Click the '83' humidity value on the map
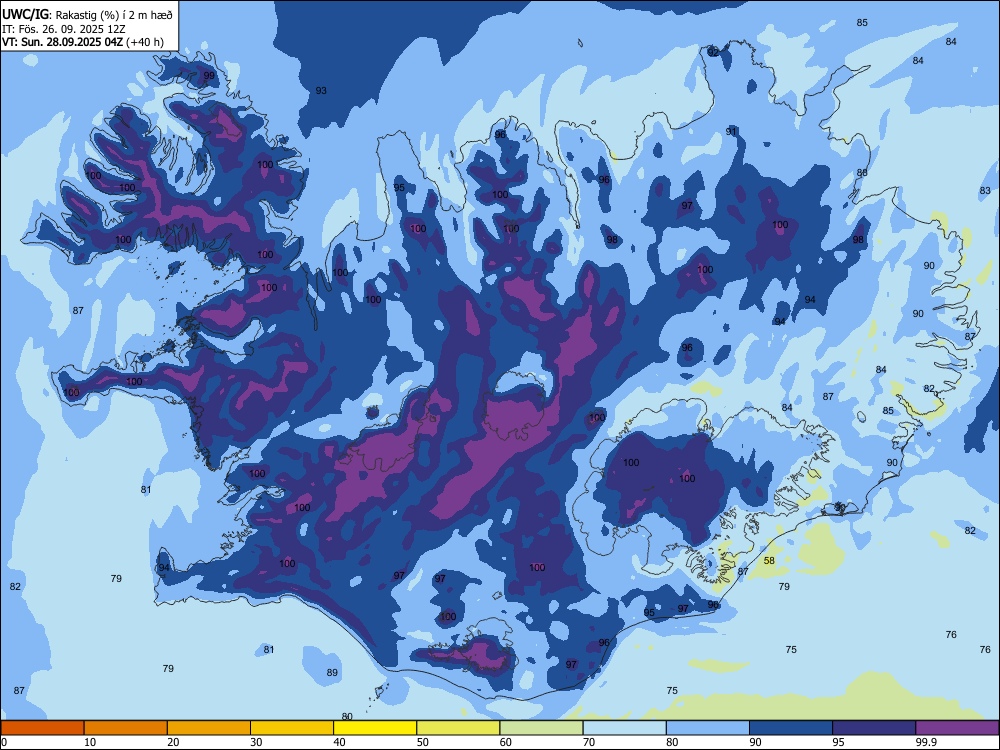Image resolution: width=1000 pixels, height=750 pixels. pyautogui.click(x=985, y=190)
